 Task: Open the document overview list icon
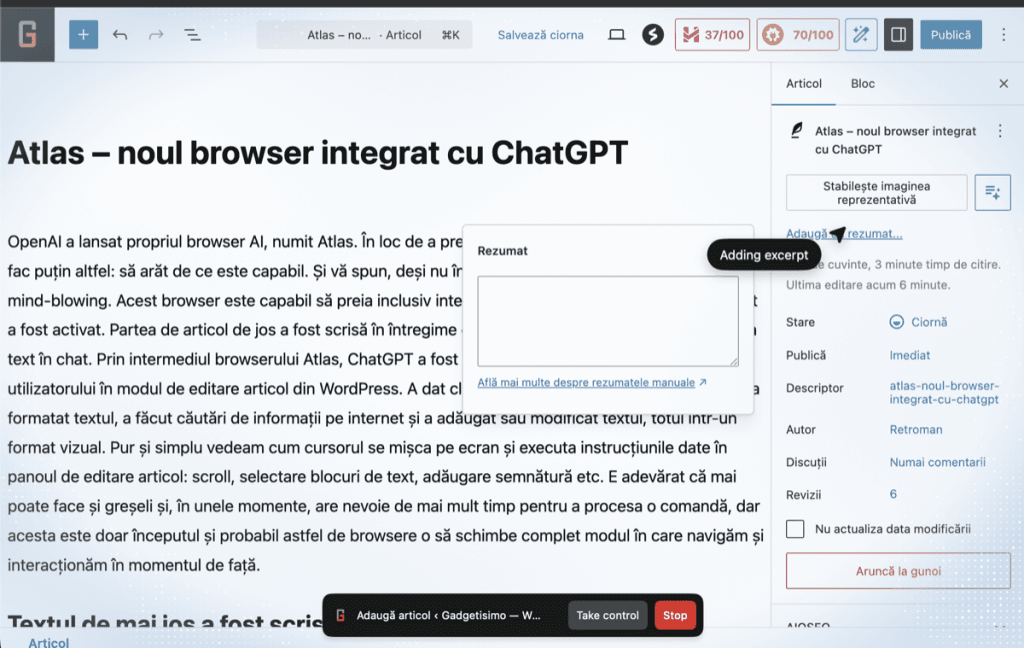click(x=192, y=35)
